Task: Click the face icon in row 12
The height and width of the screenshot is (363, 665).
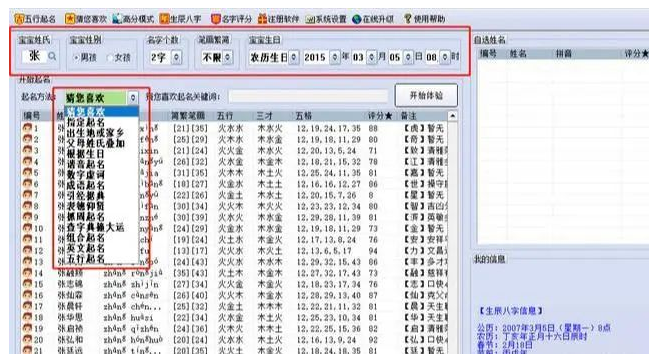Action: 28,250
